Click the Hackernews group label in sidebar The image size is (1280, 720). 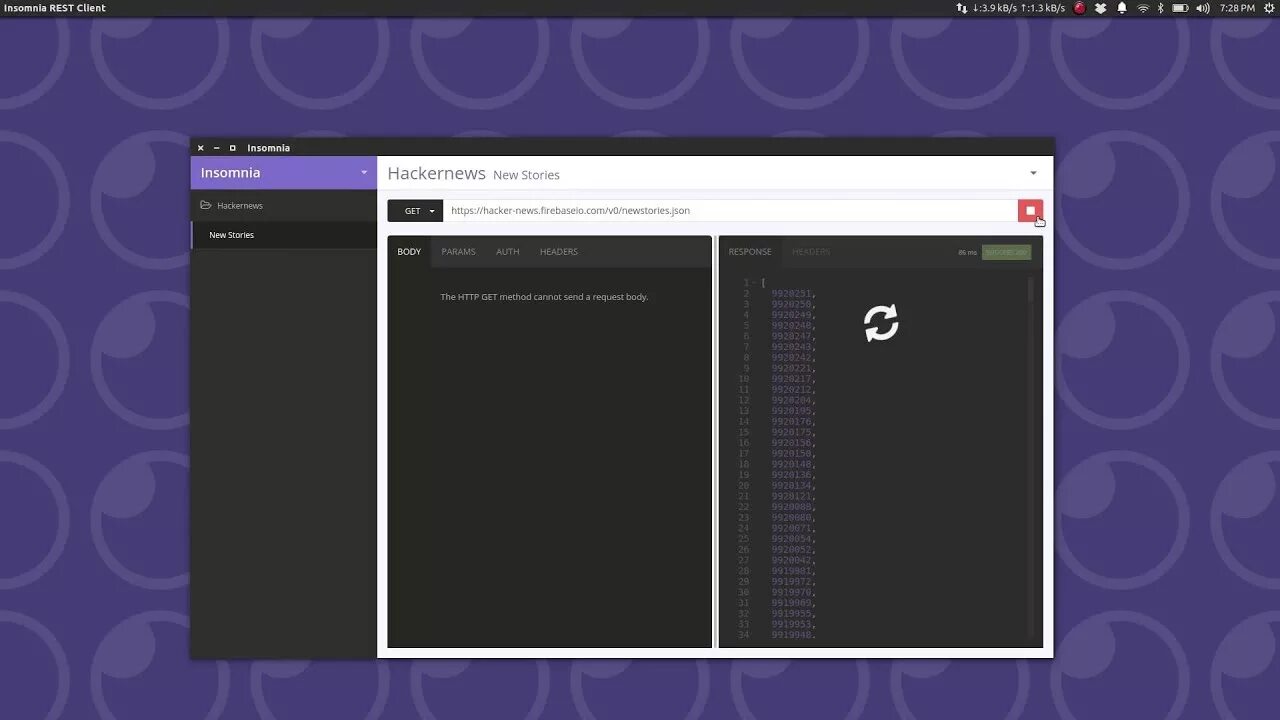click(x=240, y=205)
